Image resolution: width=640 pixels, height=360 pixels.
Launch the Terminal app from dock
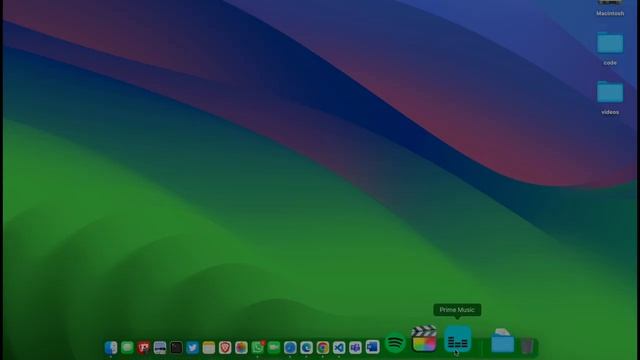(x=176, y=347)
